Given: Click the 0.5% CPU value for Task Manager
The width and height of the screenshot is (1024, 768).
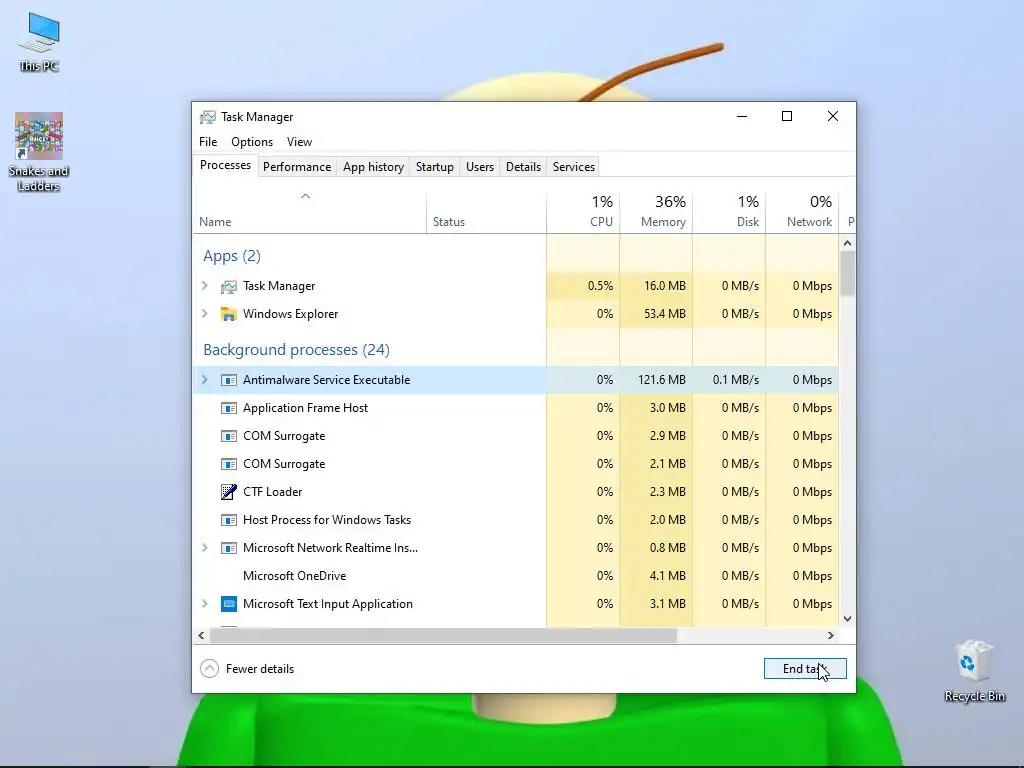Looking at the screenshot, I should (x=600, y=286).
